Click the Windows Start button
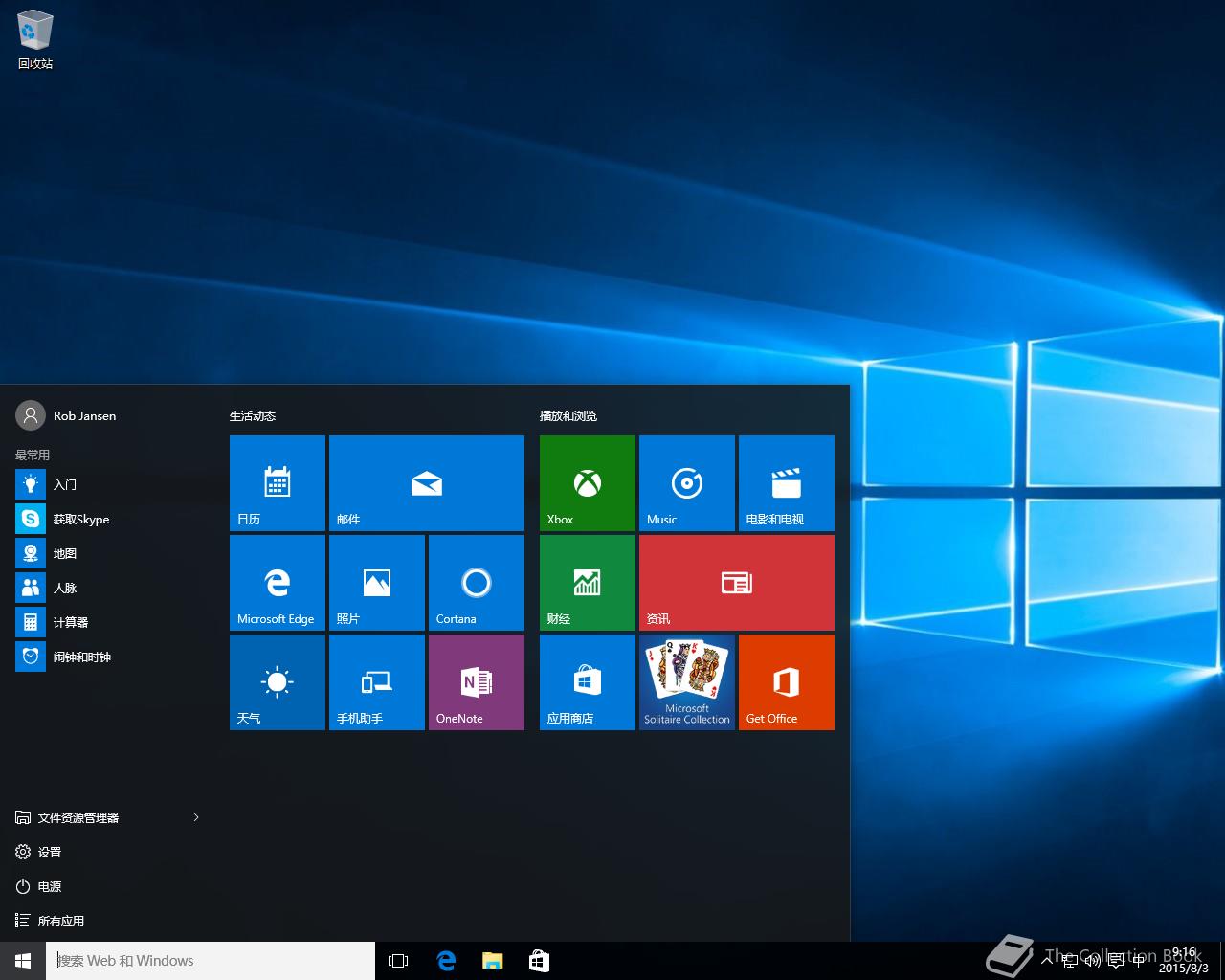The height and width of the screenshot is (980, 1225). pos(23,961)
